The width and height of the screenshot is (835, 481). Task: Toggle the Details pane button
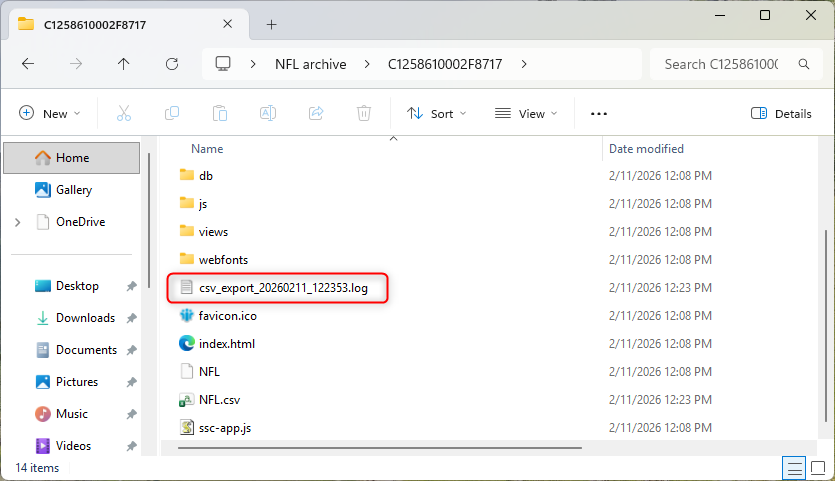tap(781, 113)
